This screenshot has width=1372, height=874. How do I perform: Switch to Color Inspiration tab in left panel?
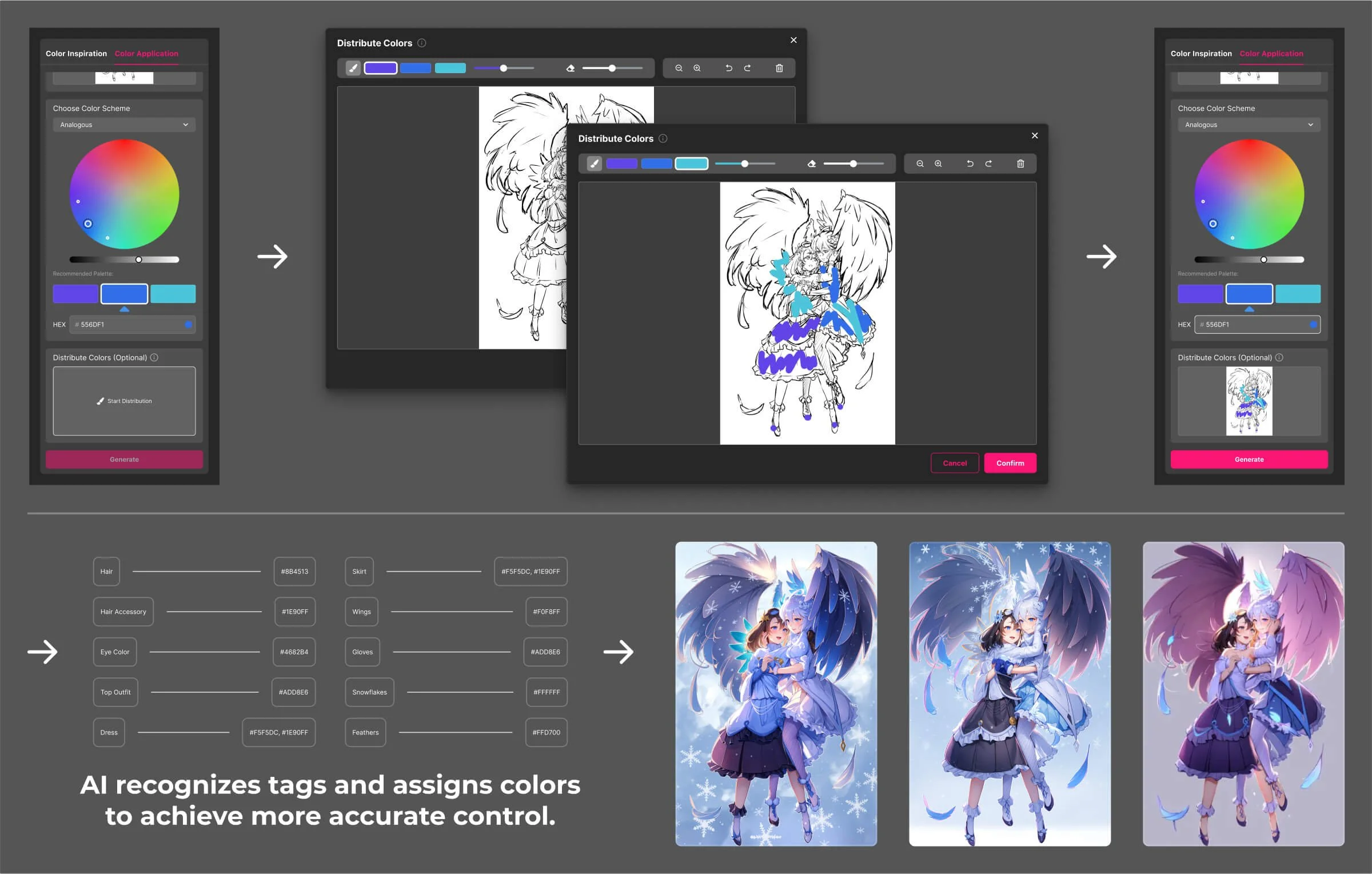[76, 54]
